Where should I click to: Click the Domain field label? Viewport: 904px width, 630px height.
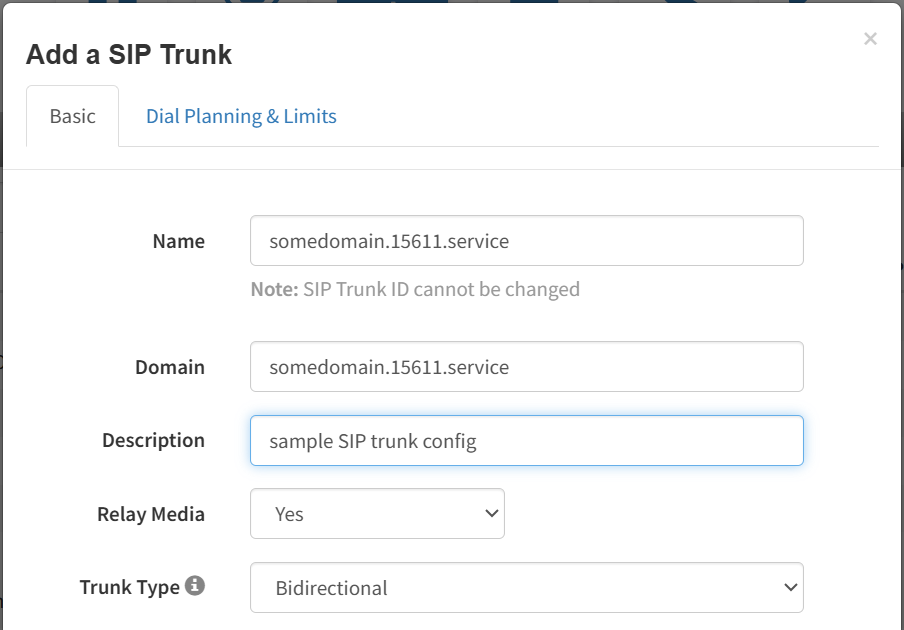pos(170,367)
